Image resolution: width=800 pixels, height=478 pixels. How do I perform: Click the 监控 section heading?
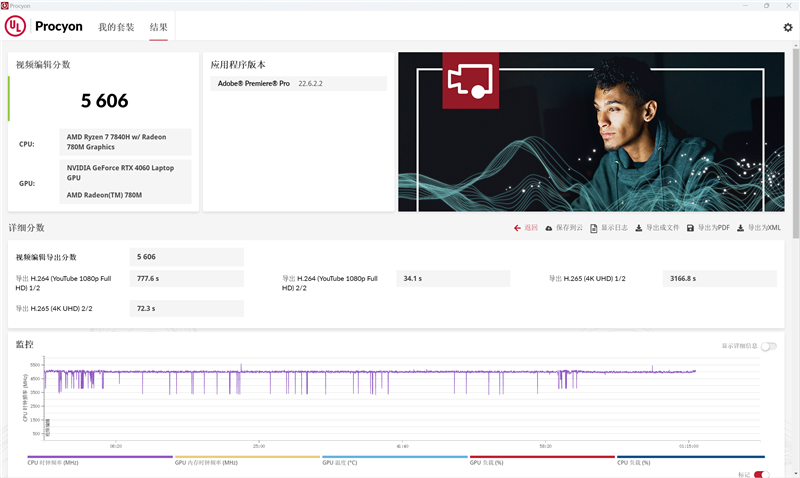(x=24, y=344)
